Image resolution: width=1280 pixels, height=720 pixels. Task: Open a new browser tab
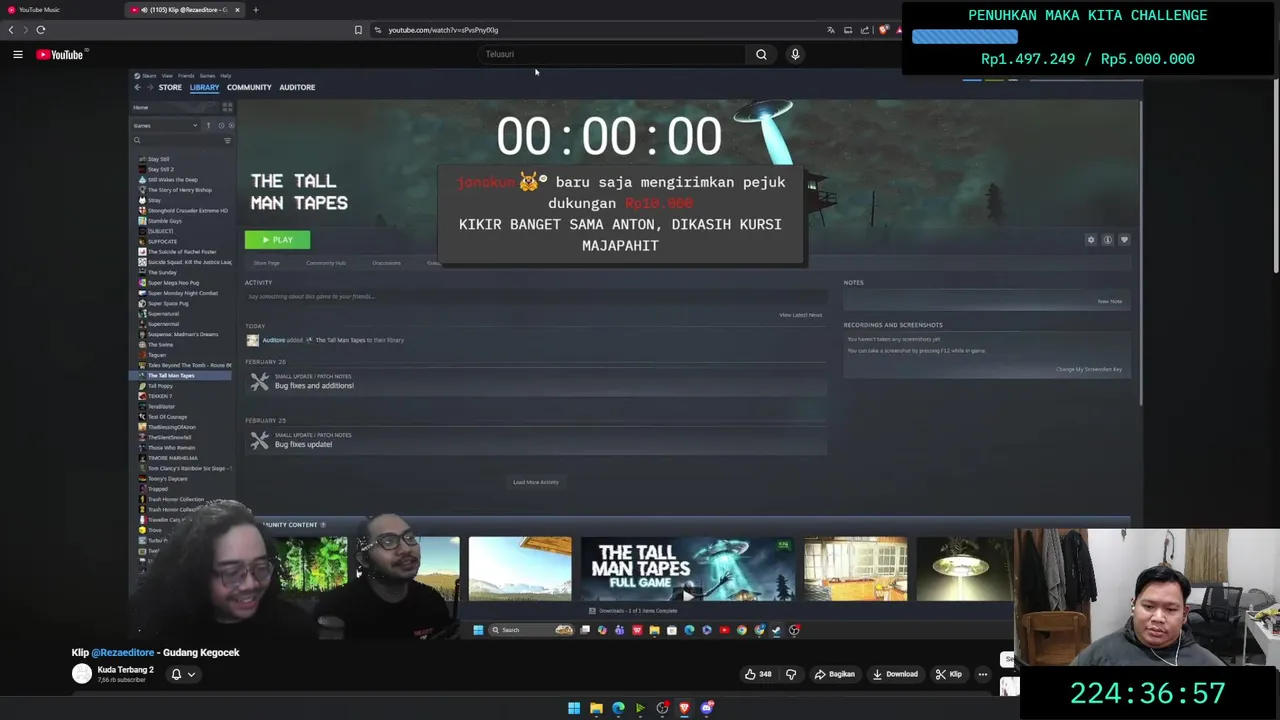(255, 10)
